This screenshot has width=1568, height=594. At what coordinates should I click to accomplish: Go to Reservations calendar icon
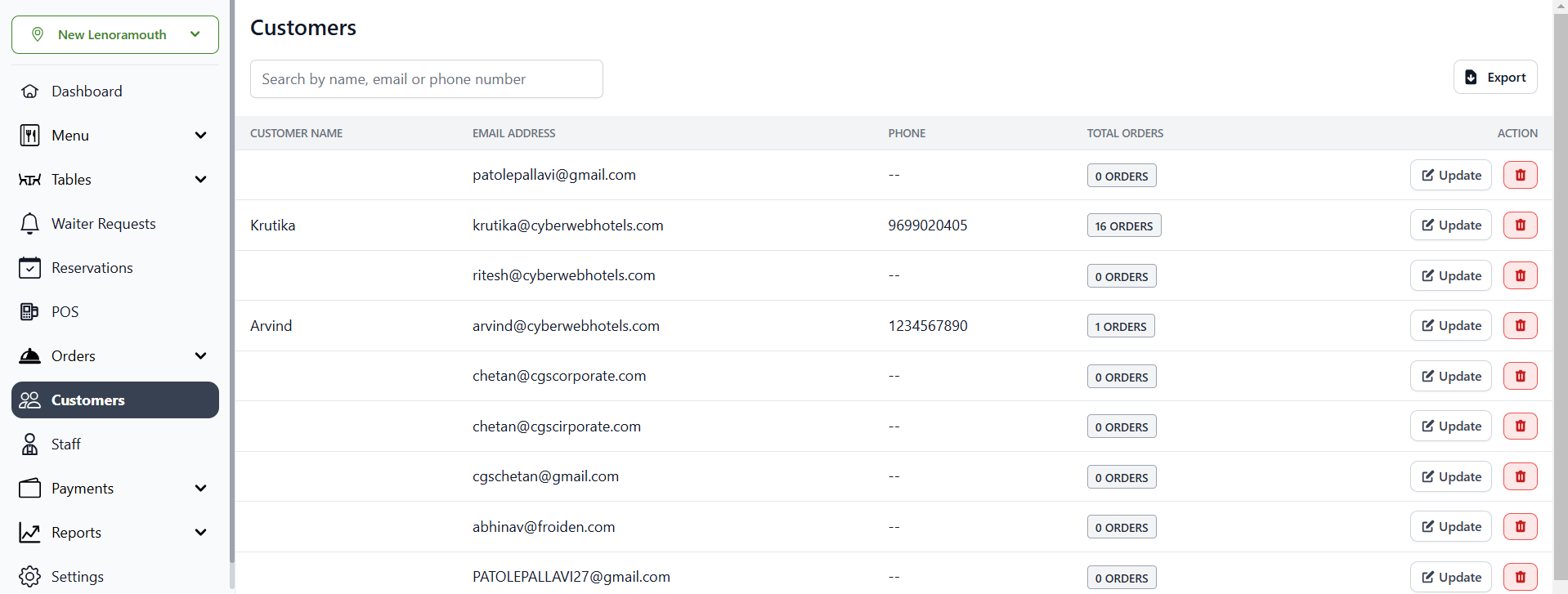pos(30,268)
